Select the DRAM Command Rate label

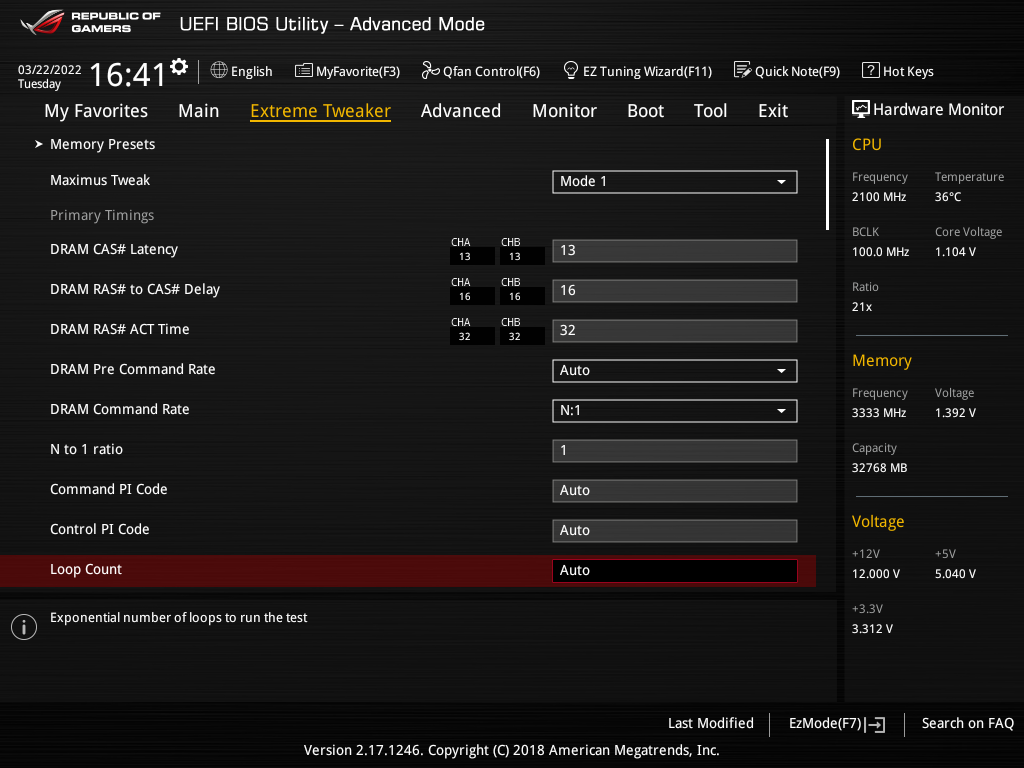[120, 409]
